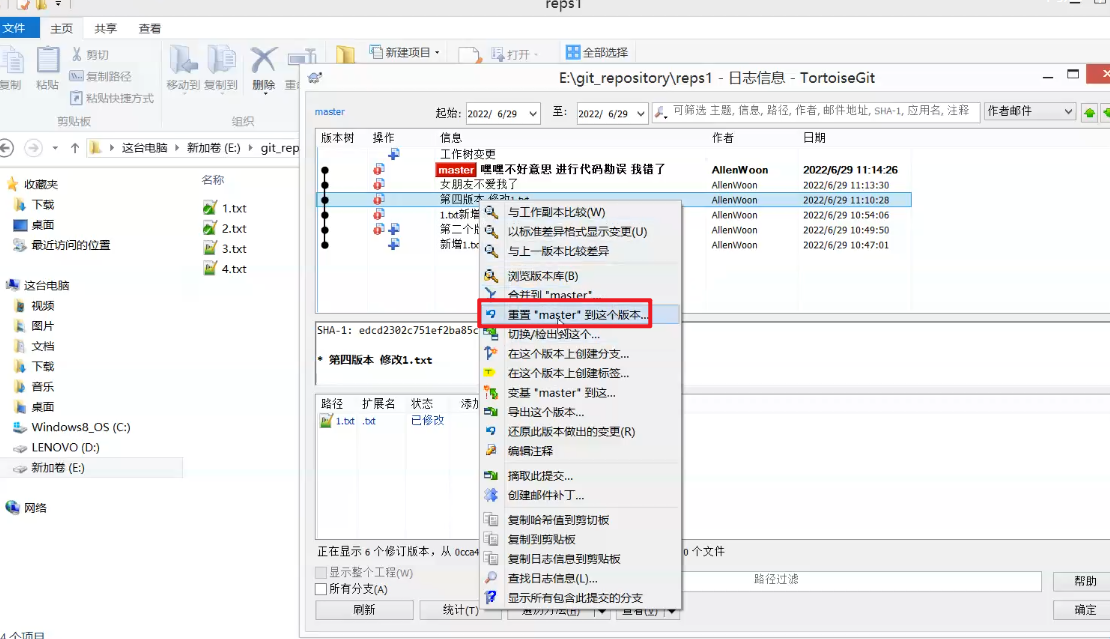Click the merge to master branch icon
The height and width of the screenshot is (639, 1110).
[491, 294]
